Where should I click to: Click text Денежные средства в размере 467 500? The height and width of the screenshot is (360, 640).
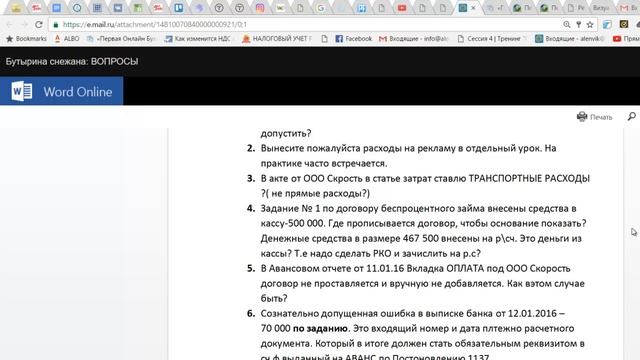[349, 238]
